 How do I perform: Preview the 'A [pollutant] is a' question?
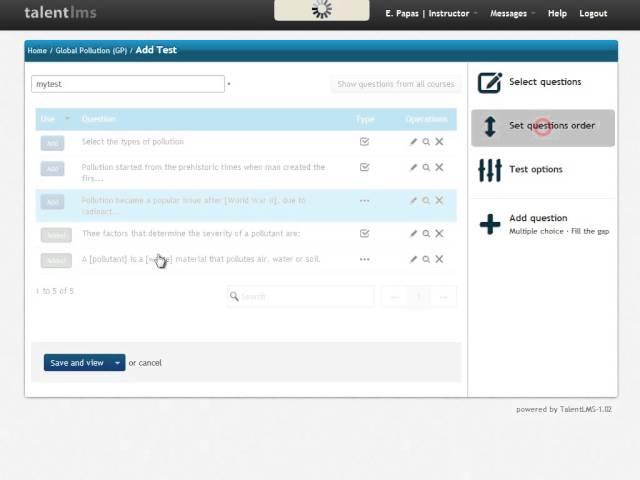[426, 259]
